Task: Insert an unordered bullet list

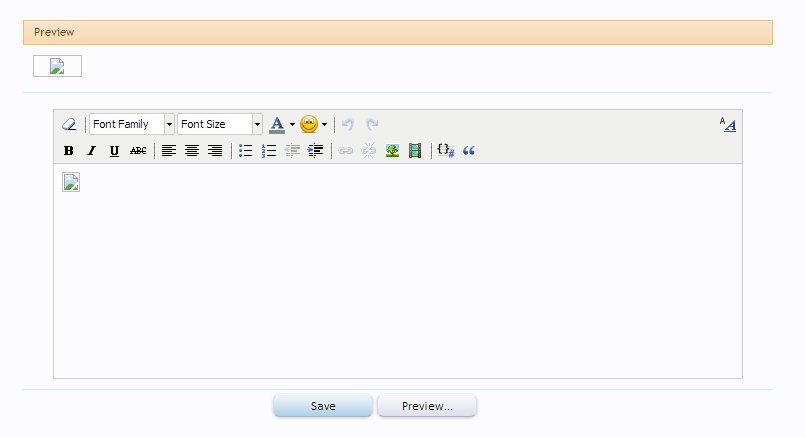Action: 246,151
